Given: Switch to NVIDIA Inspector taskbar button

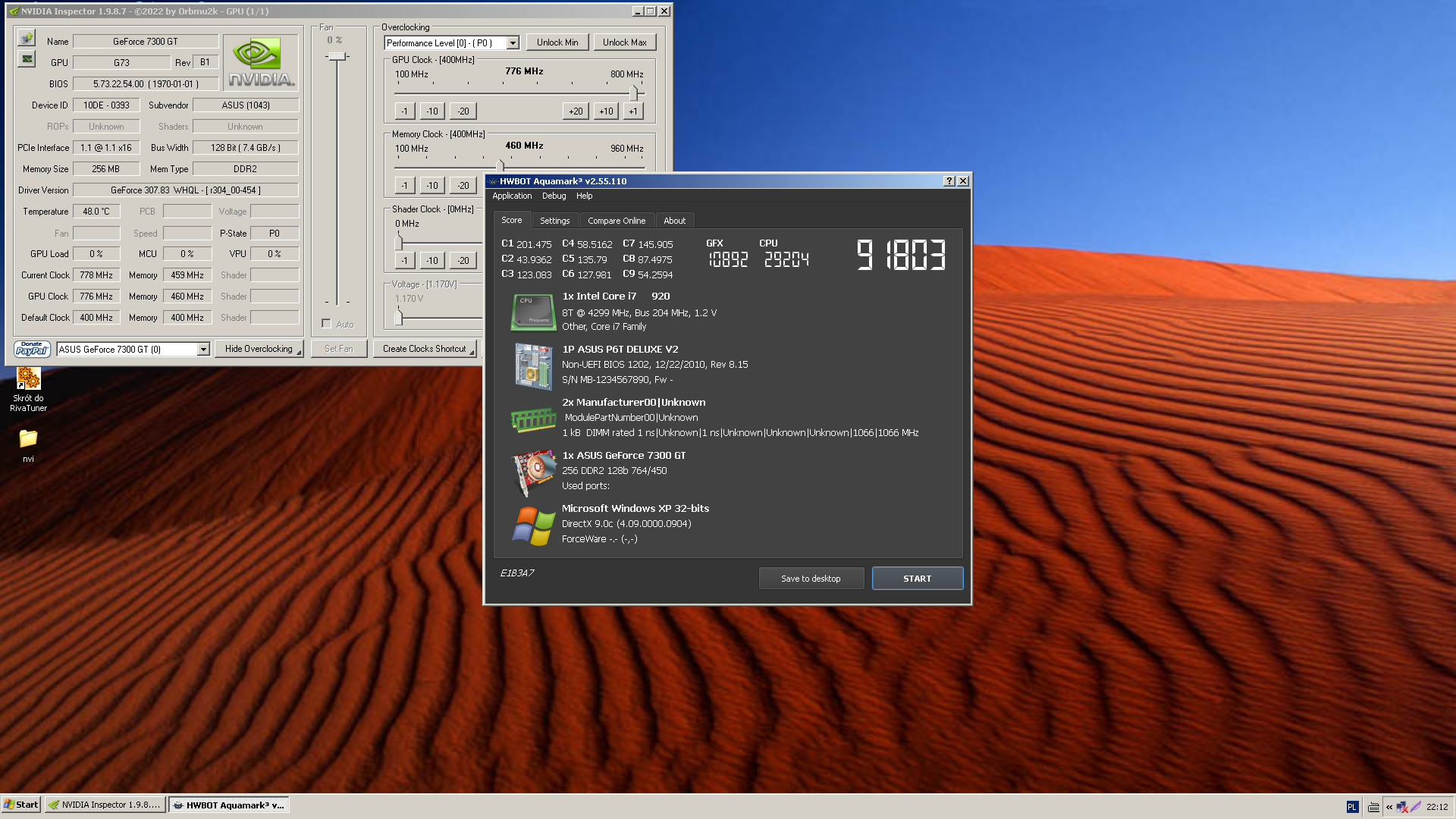Looking at the screenshot, I should pyautogui.click(x=105, y=805).
